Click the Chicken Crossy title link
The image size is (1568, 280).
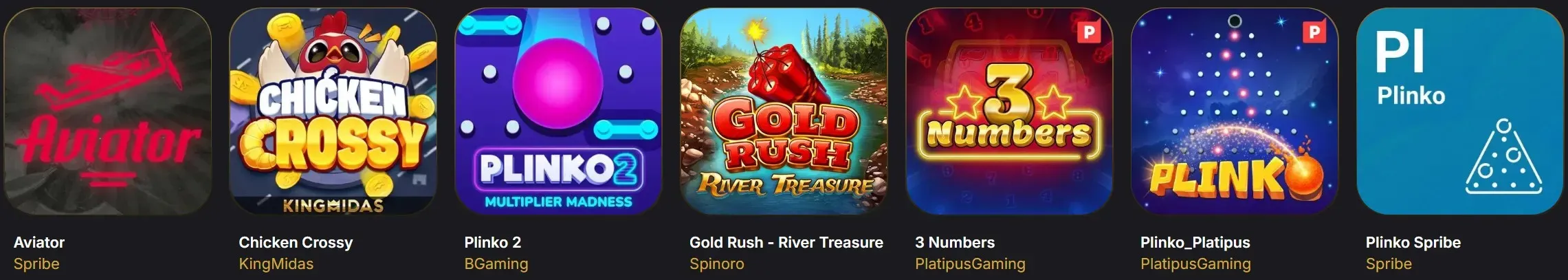click(x=296, y=242)
